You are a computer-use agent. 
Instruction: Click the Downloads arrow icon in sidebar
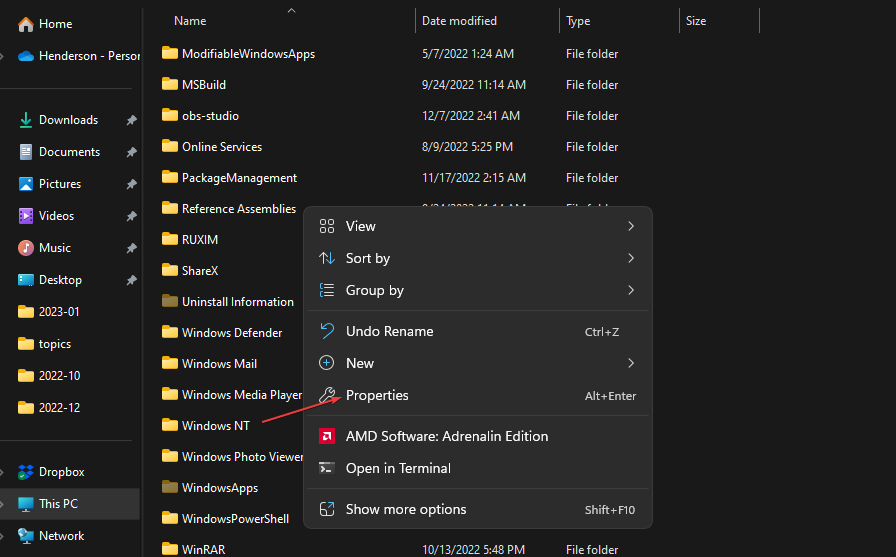tap(26, 120)
